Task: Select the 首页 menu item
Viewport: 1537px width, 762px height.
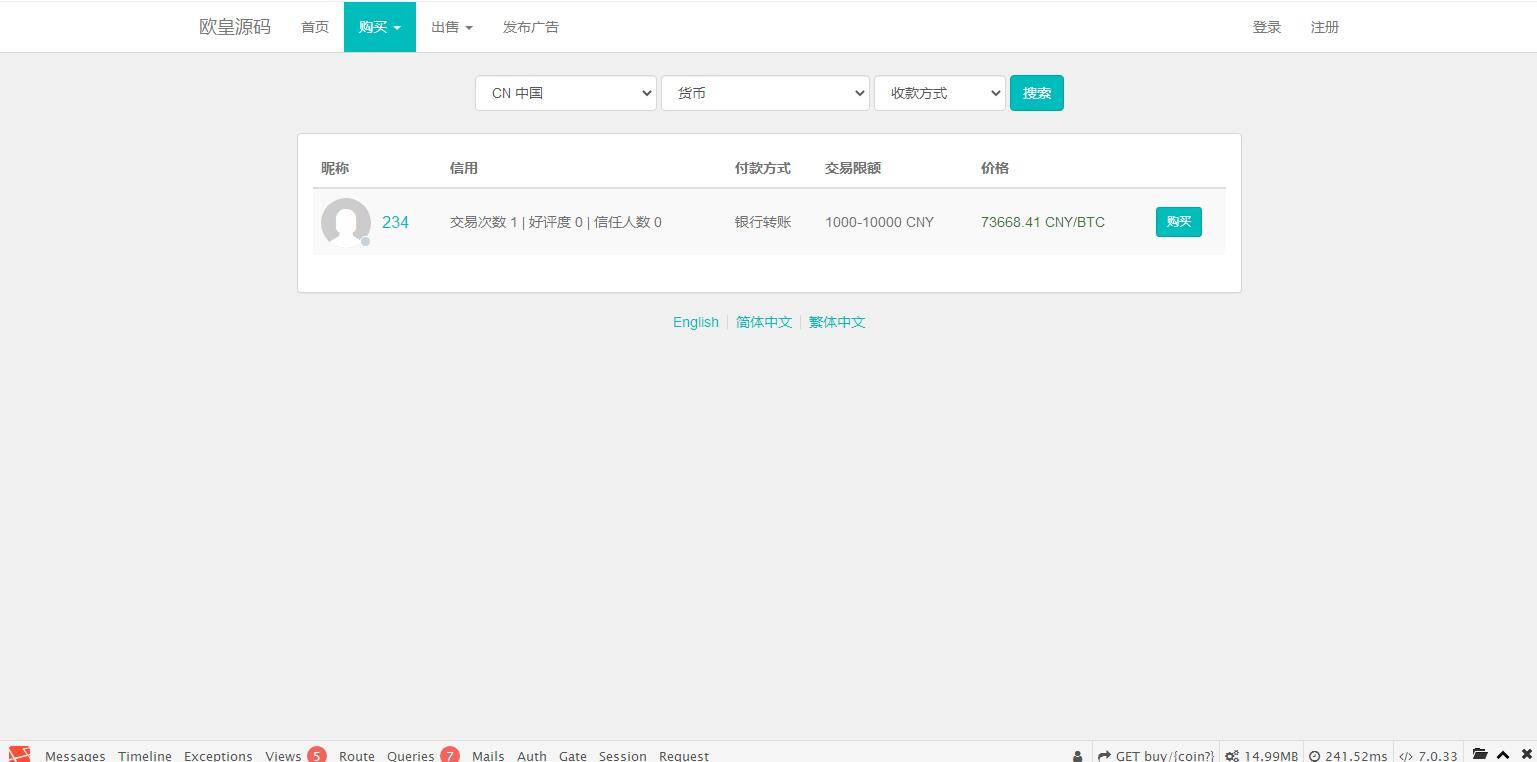Action: 314,27
